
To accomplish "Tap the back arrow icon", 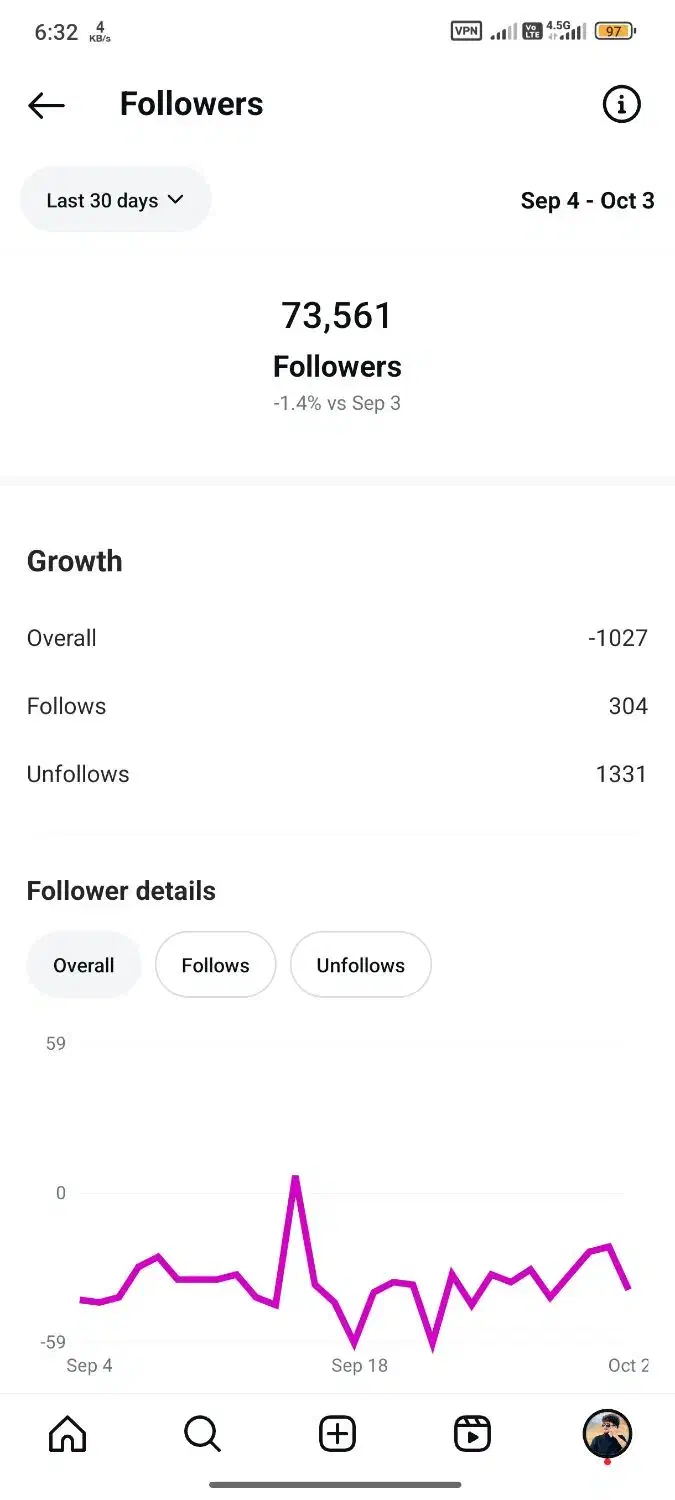I will (x=46, y=105).
